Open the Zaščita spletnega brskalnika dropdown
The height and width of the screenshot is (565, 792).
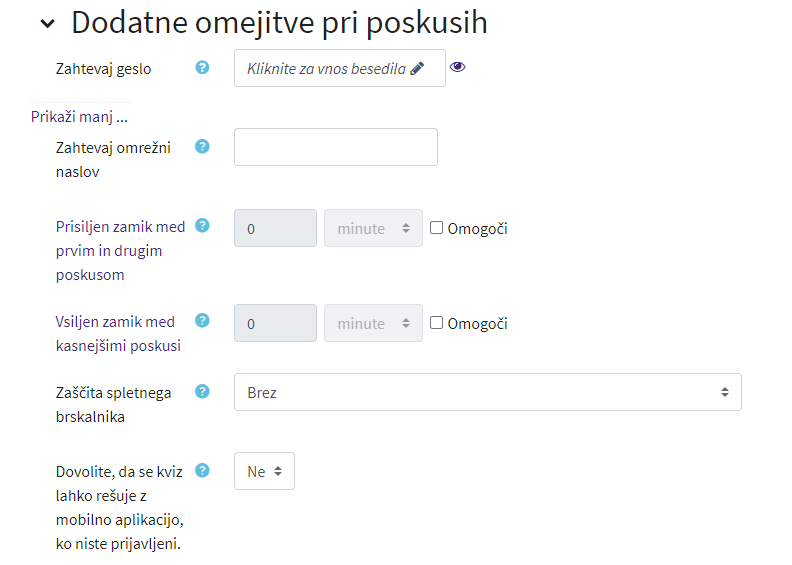[x=487, y=392]
